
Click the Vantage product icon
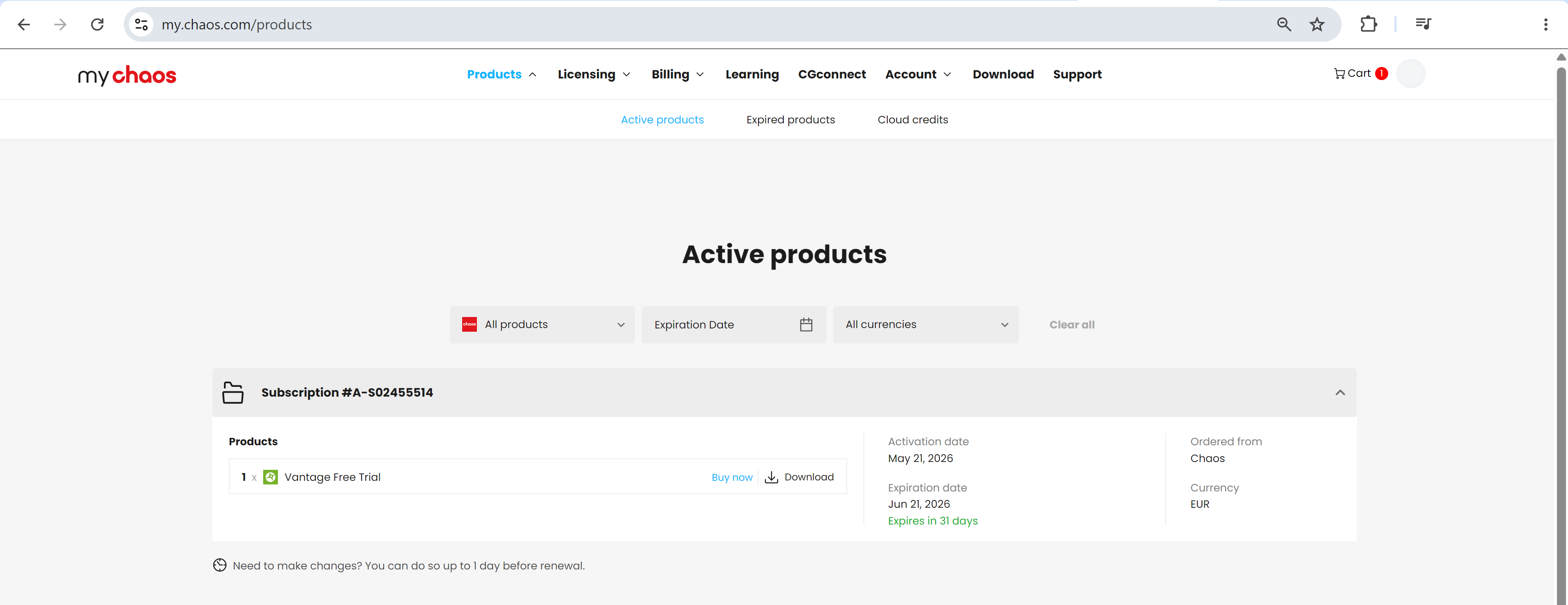[270, 477]
